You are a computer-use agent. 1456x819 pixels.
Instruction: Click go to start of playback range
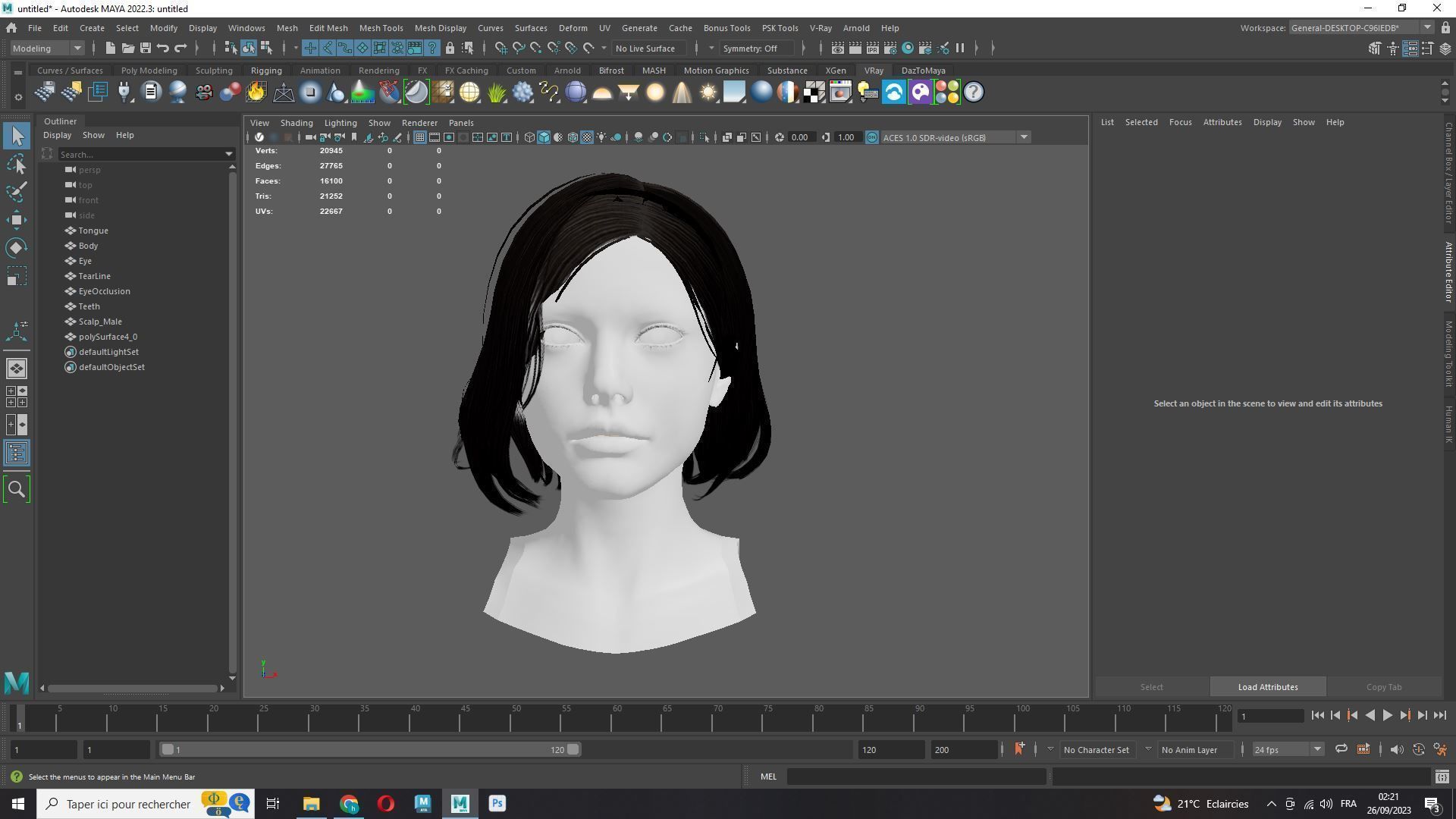(1317, 715)
